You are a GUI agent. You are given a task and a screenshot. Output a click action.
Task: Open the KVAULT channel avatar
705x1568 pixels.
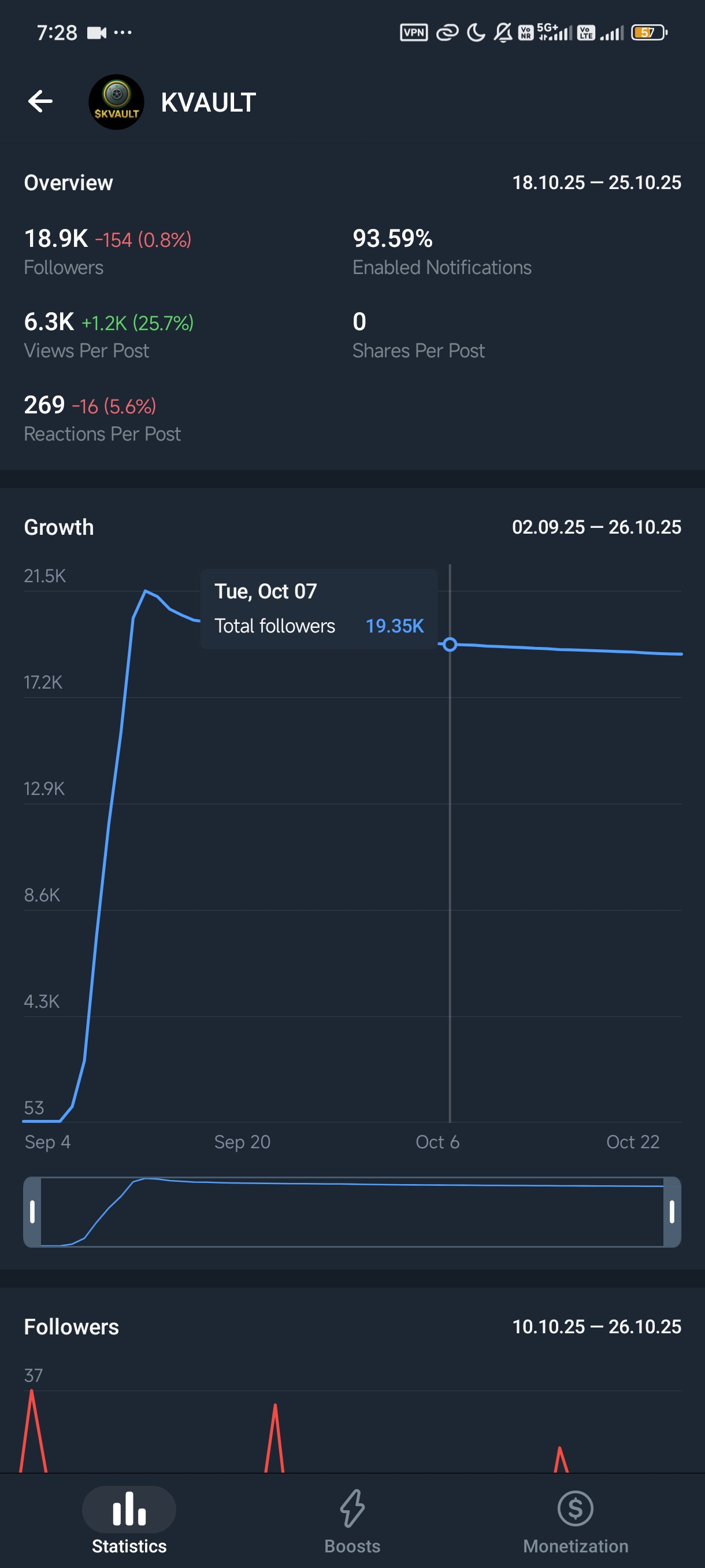[116, 102]
